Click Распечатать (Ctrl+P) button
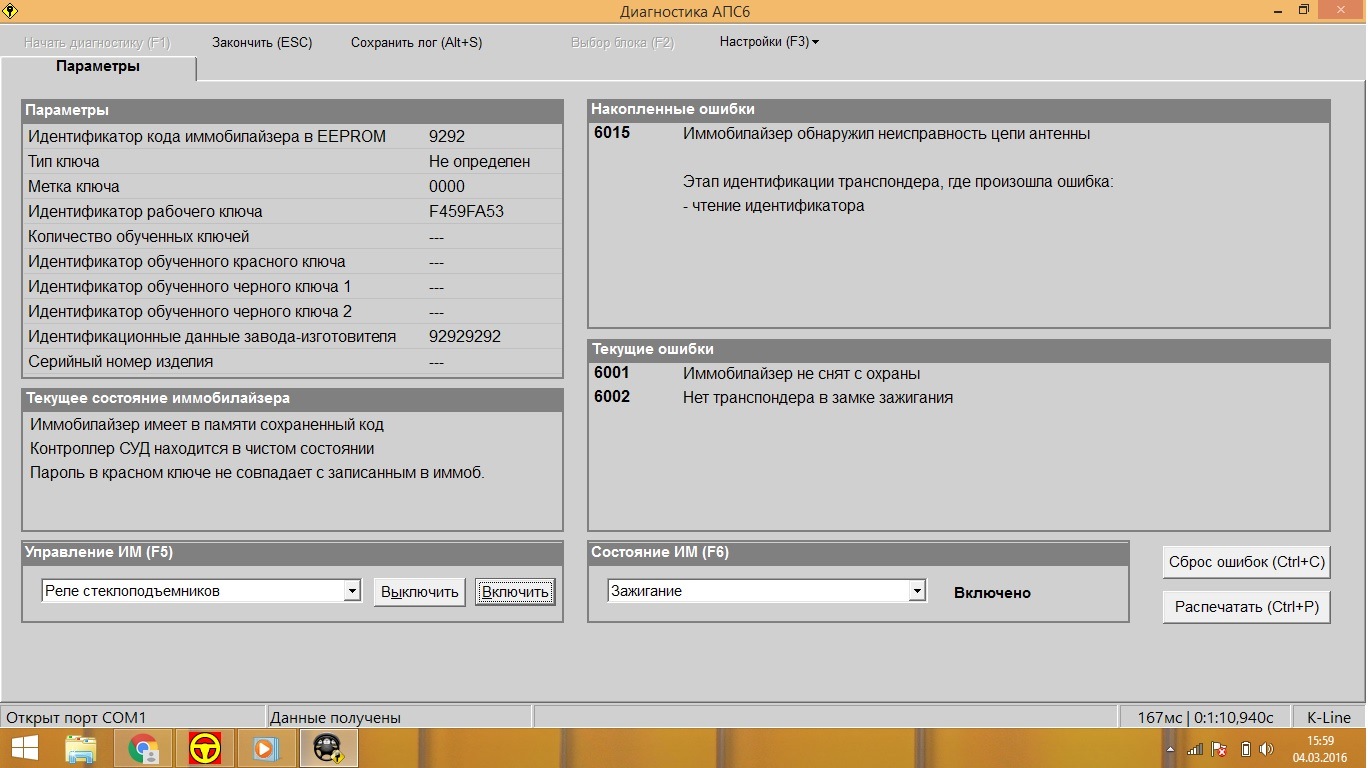The height and width of the screenshot is (768, 1368). (1246, 607)
